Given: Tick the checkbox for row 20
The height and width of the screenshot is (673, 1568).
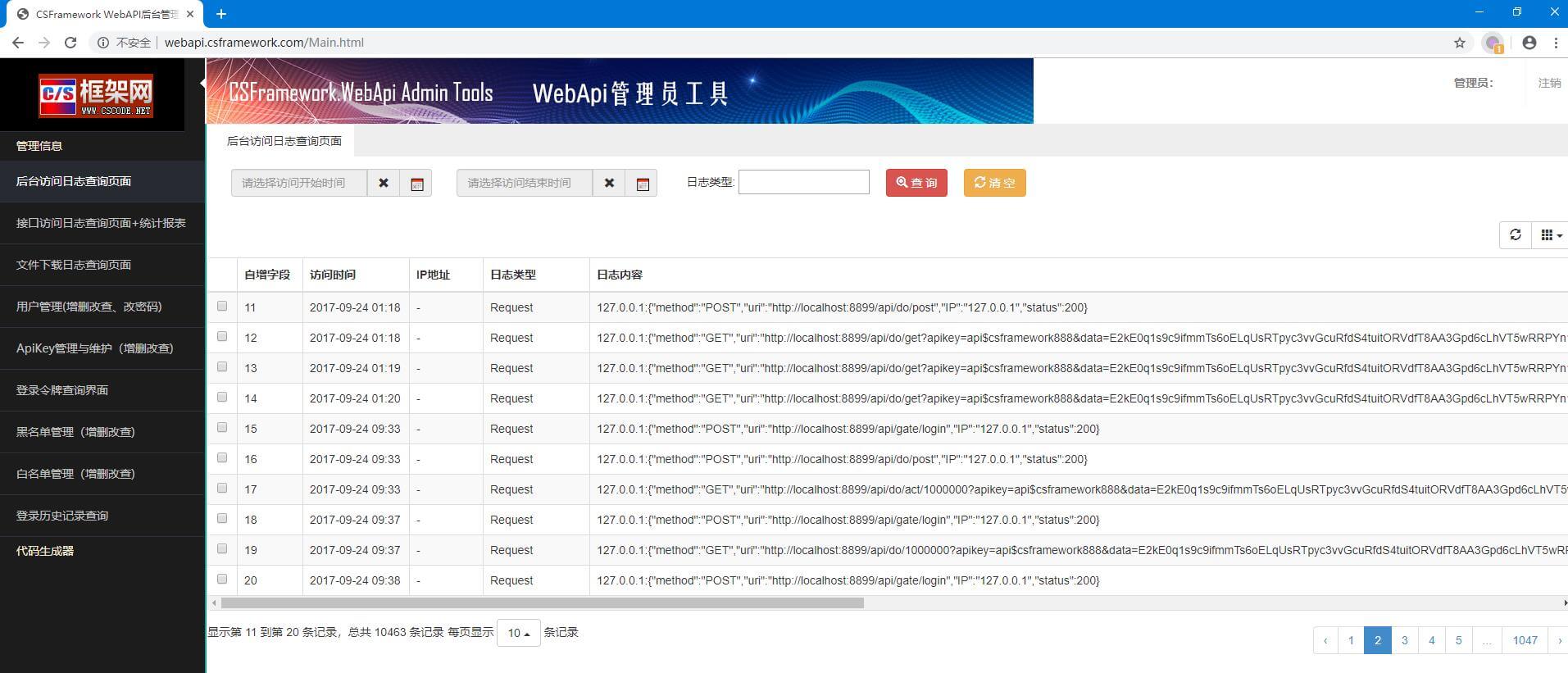Looking at the screenshot, I should pos(222,580).
